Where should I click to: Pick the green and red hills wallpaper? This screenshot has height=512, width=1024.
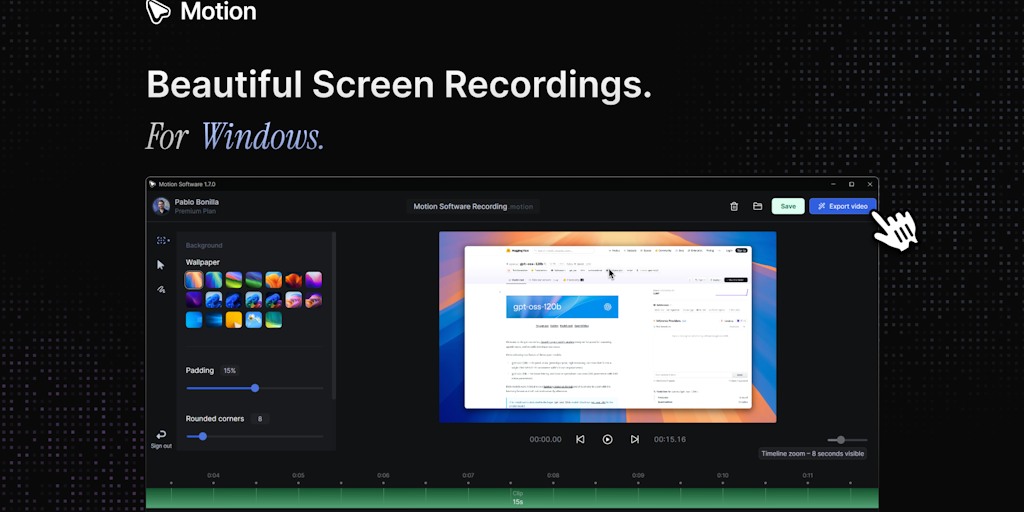click(x=234, y=280)
